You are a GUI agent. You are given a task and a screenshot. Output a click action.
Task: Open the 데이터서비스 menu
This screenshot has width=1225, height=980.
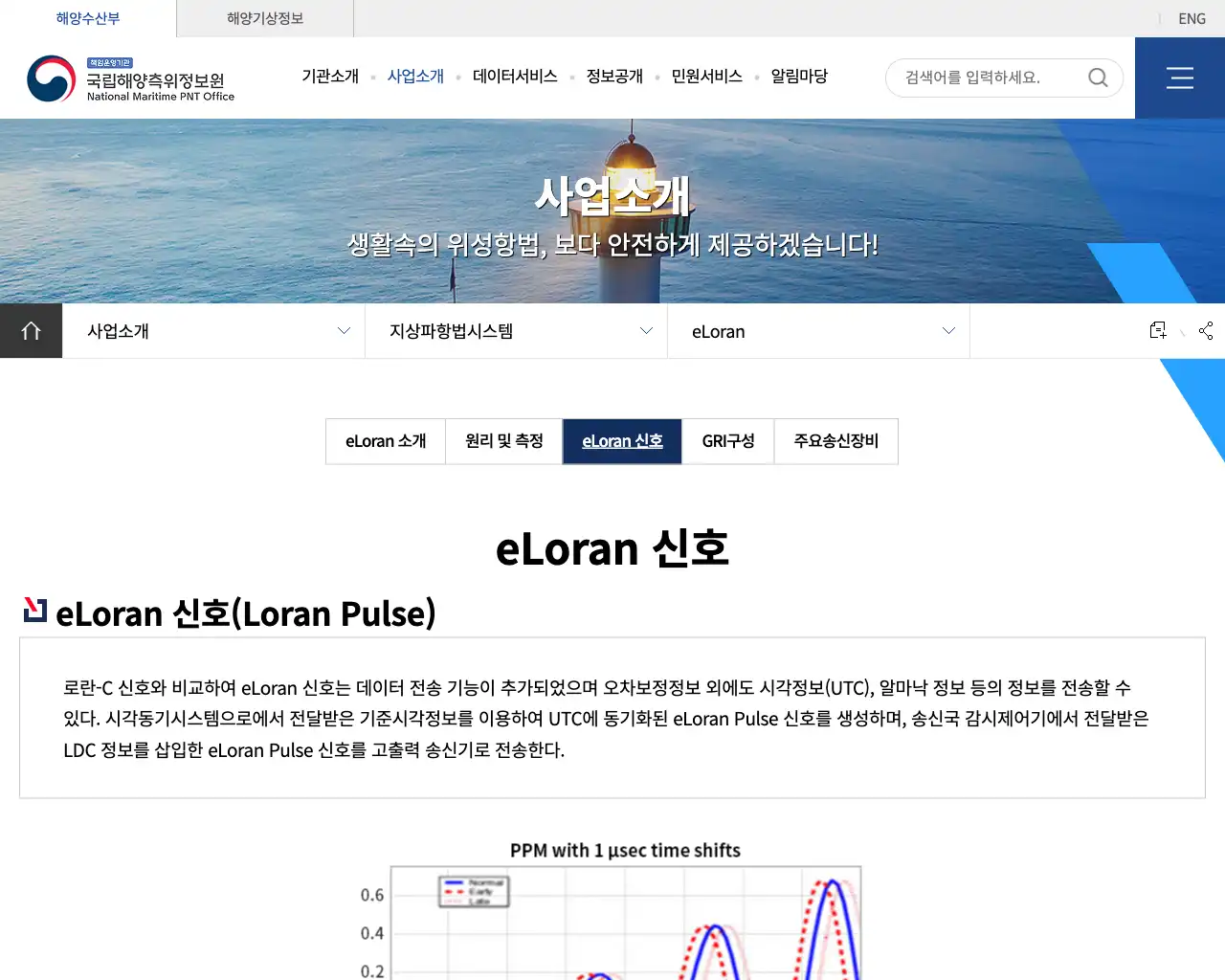point(515,77)
